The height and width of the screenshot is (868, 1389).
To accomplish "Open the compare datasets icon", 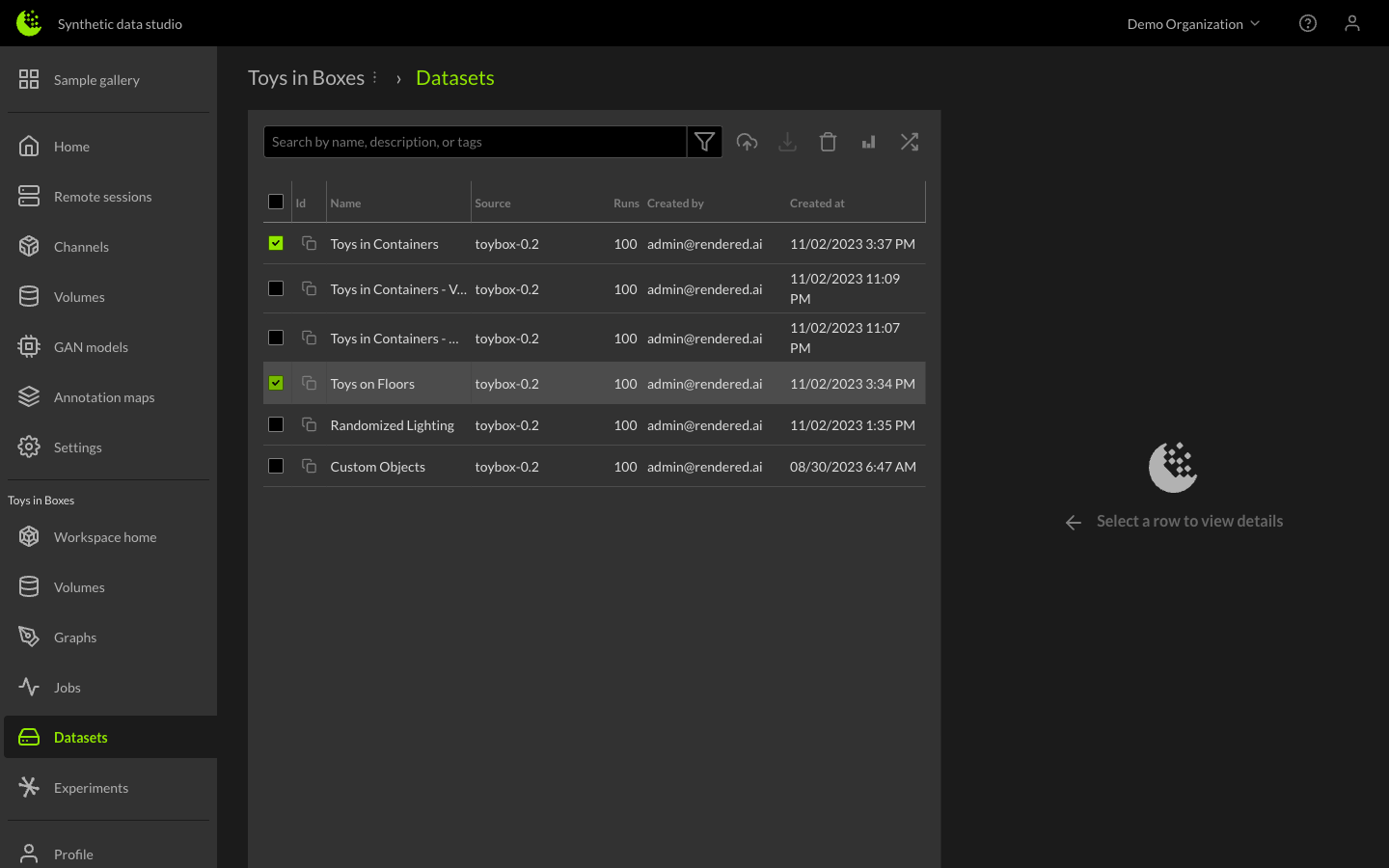I will 909,142.
